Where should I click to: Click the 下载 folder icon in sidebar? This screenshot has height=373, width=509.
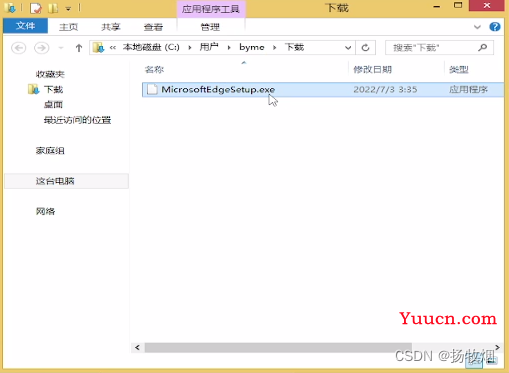pos(33,89)
